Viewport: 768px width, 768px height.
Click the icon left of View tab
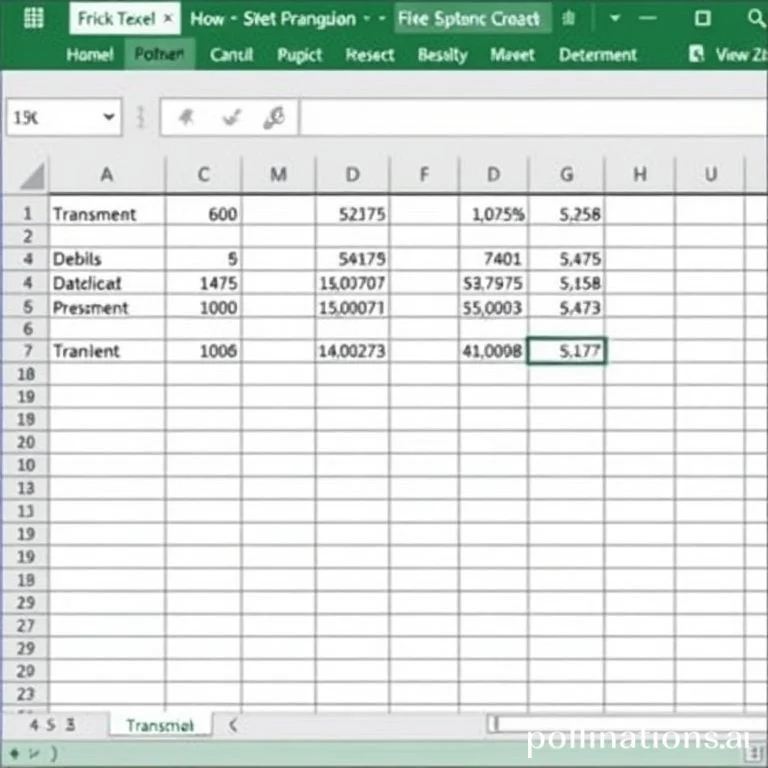pyautogui.click(x=696, y=55)
